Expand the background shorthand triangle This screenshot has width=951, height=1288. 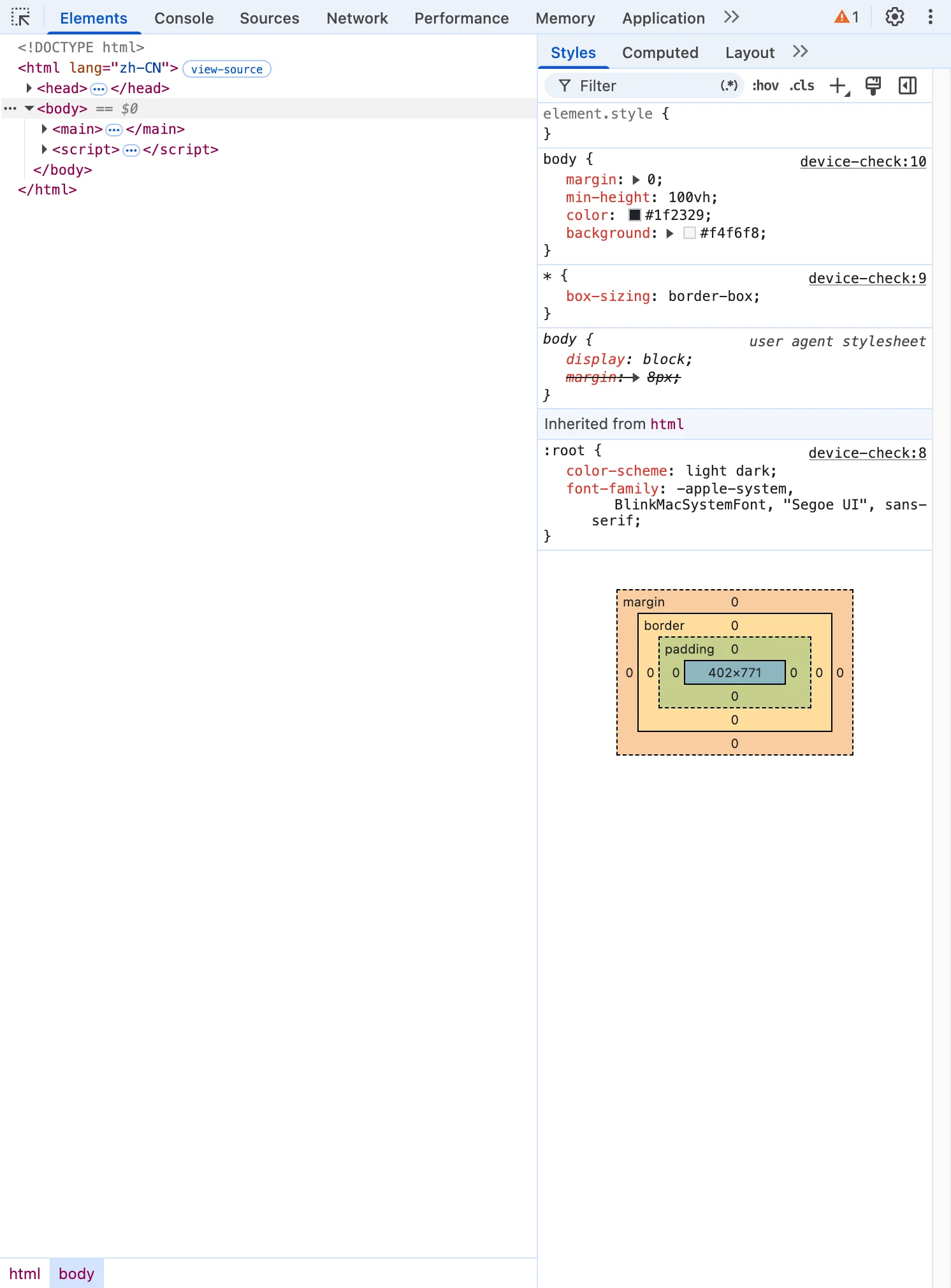point(669,233)
